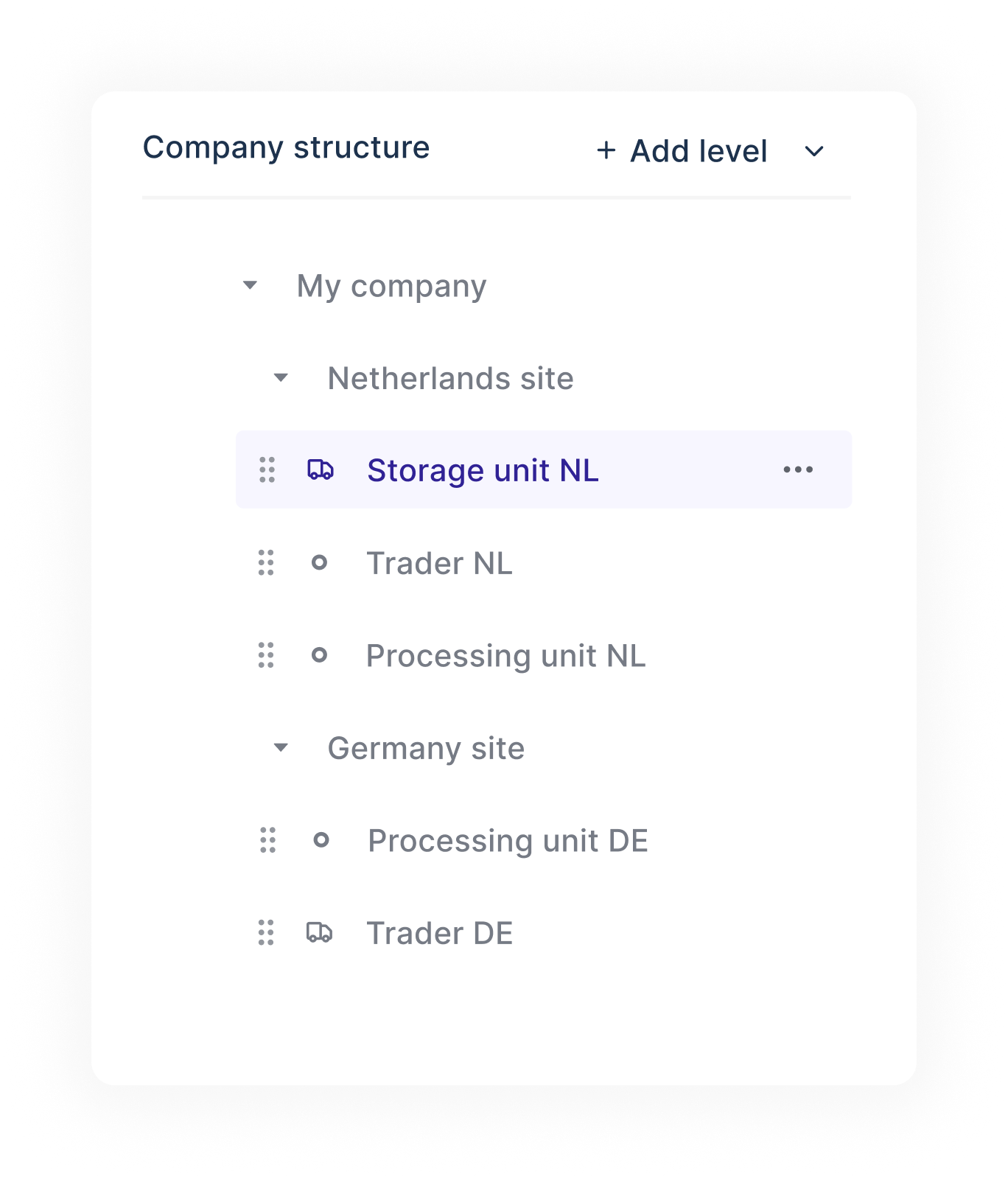Click the circle icon beside Processing unit DE
The height and width of the screenshot is (1177, 1008).
point(322,839)
